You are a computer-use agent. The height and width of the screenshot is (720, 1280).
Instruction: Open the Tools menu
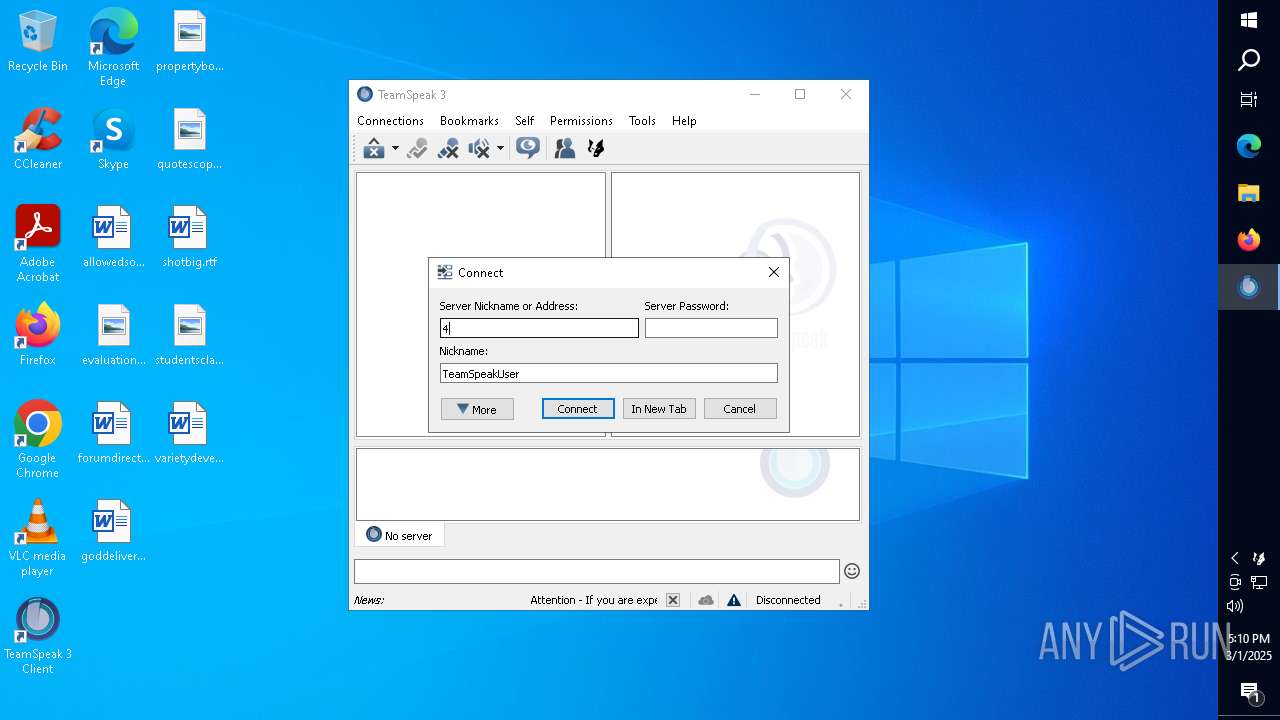642,121
